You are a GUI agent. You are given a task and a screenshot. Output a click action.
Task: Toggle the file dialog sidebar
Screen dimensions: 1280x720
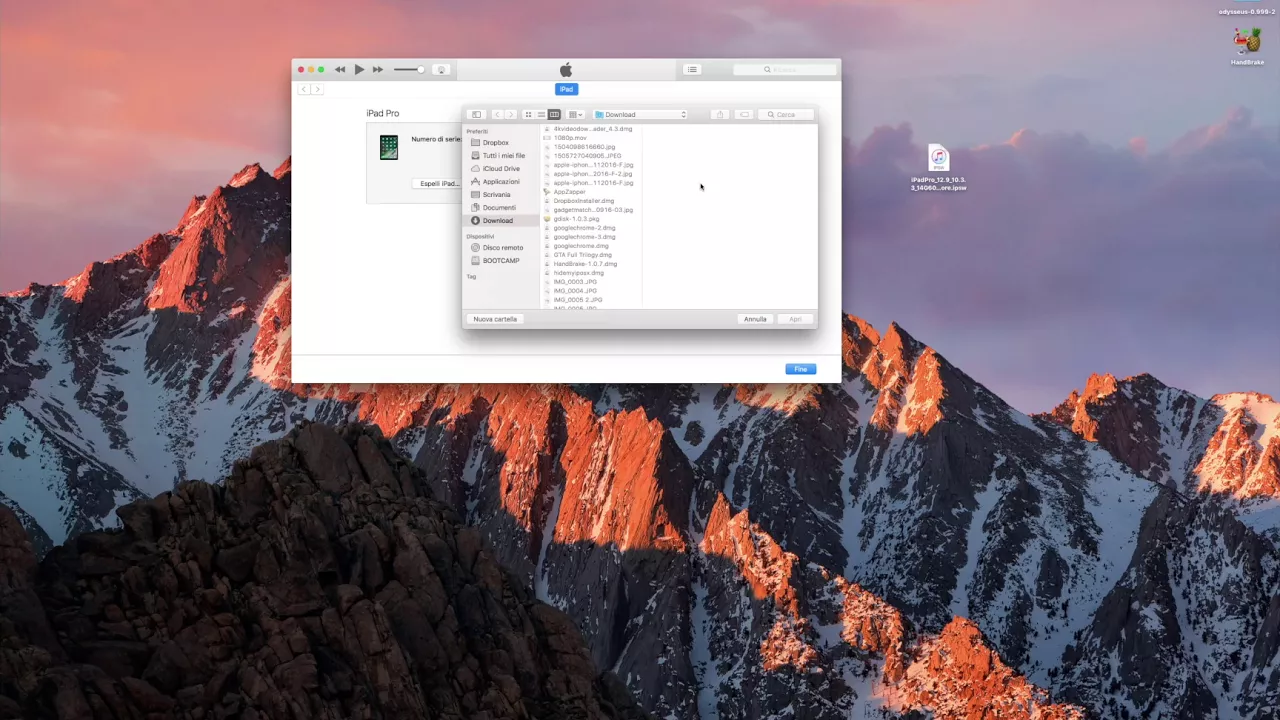pos(476,114)
